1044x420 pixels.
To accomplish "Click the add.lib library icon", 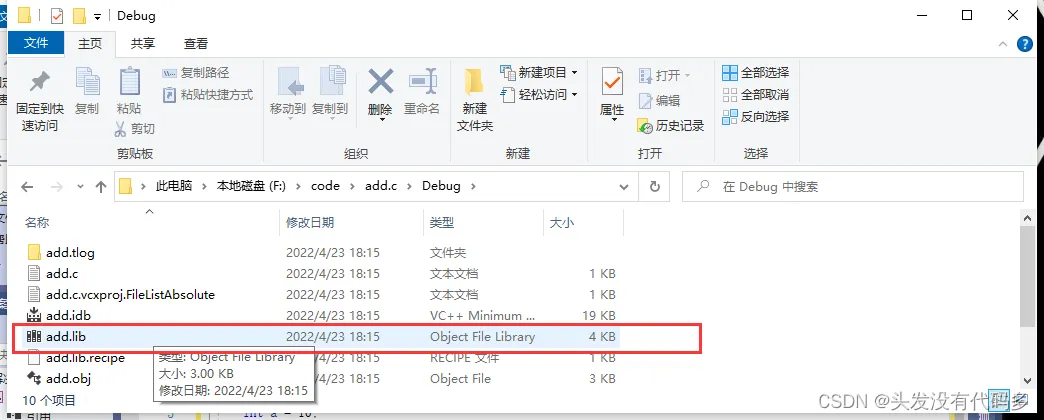I will (x=34, y=337).
